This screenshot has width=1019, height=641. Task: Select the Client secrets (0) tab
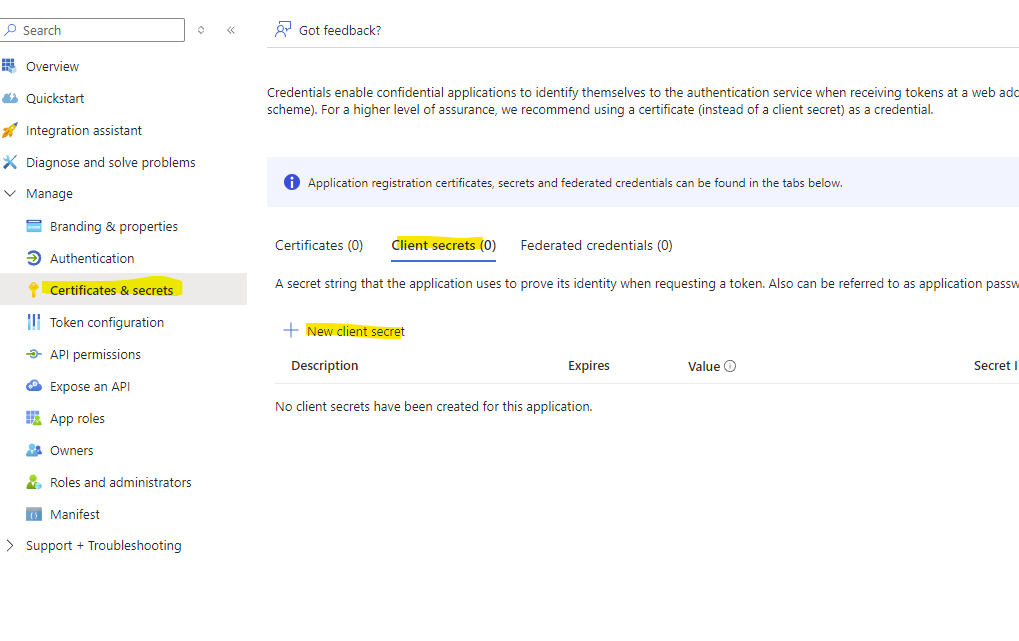click(443, 245)
